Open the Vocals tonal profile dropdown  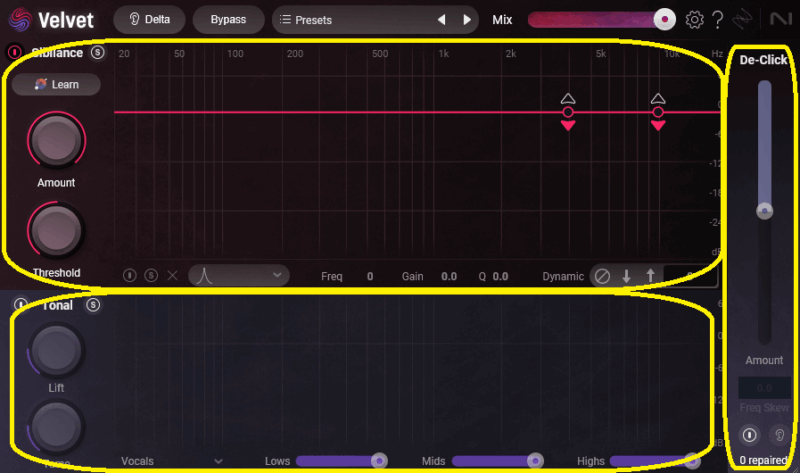[171, 461]
